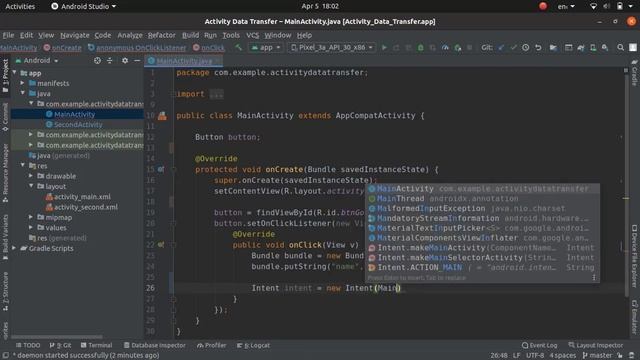This screenshot has width=640, height=360.
Task: Open the Pixel_3a_API_30_x86 device dropdown
Action: pos(331,47)
